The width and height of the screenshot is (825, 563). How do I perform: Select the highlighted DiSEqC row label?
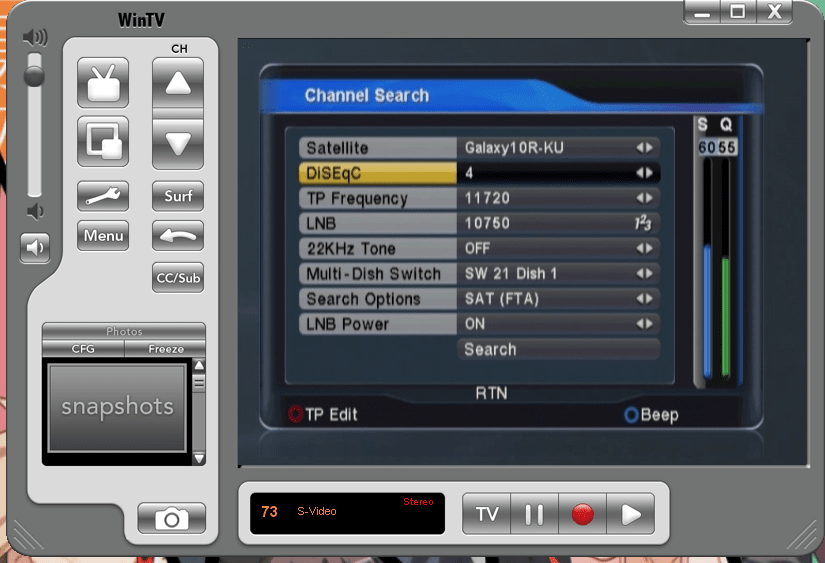[x=378, y=173]
